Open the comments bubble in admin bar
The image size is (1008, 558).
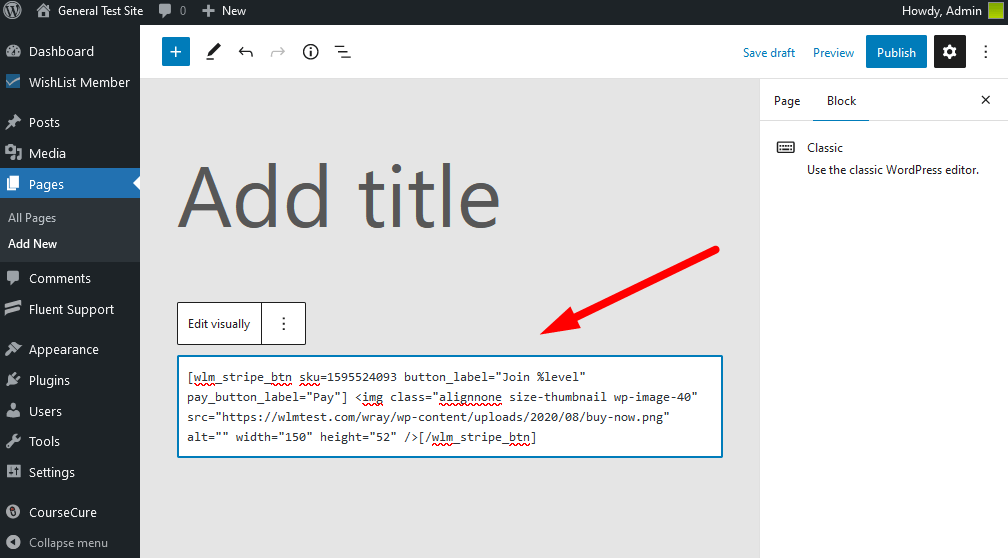point(172,11)
